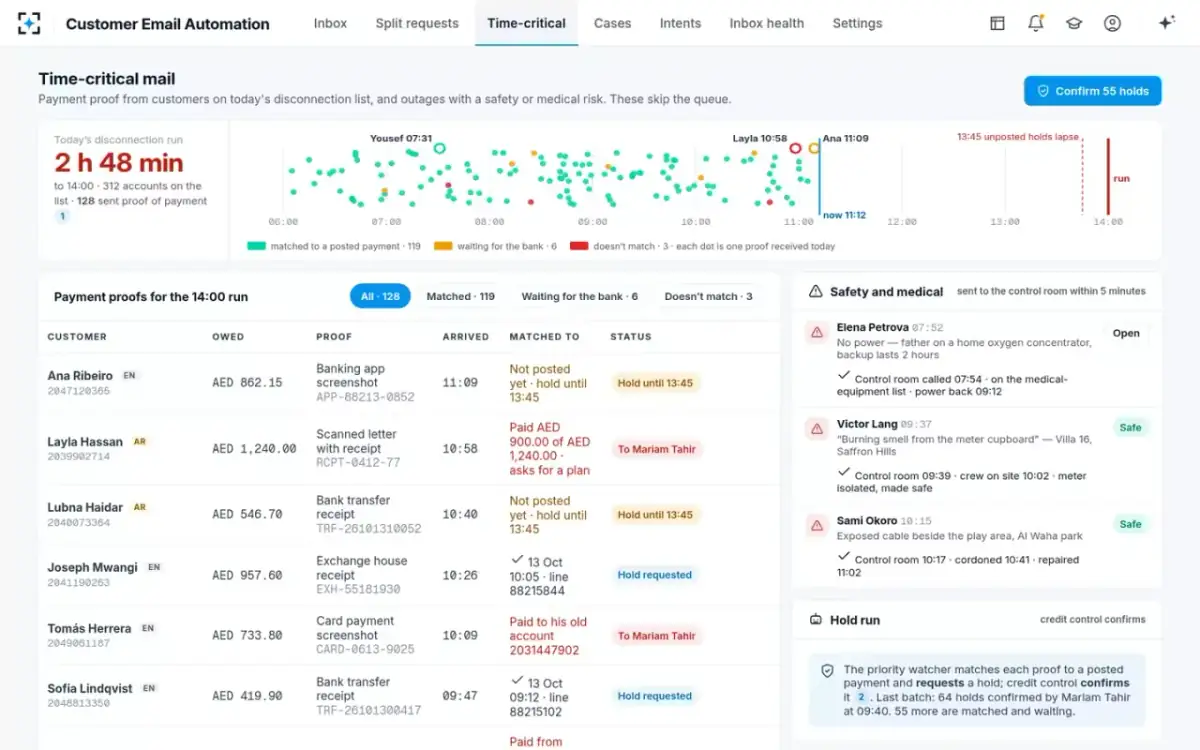The height and width of the screenshot is (750, 1200).
Task: Click the orange waiting for the bank swatch
Action: [x=443, y=246]
